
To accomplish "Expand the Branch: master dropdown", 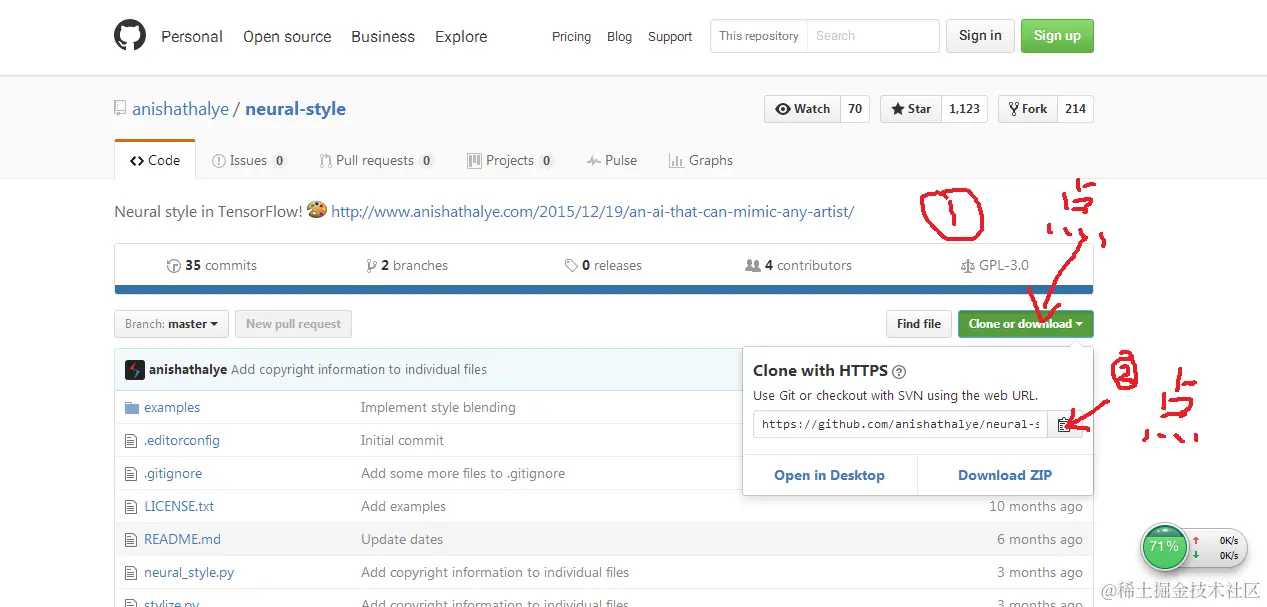I will 172,324.
